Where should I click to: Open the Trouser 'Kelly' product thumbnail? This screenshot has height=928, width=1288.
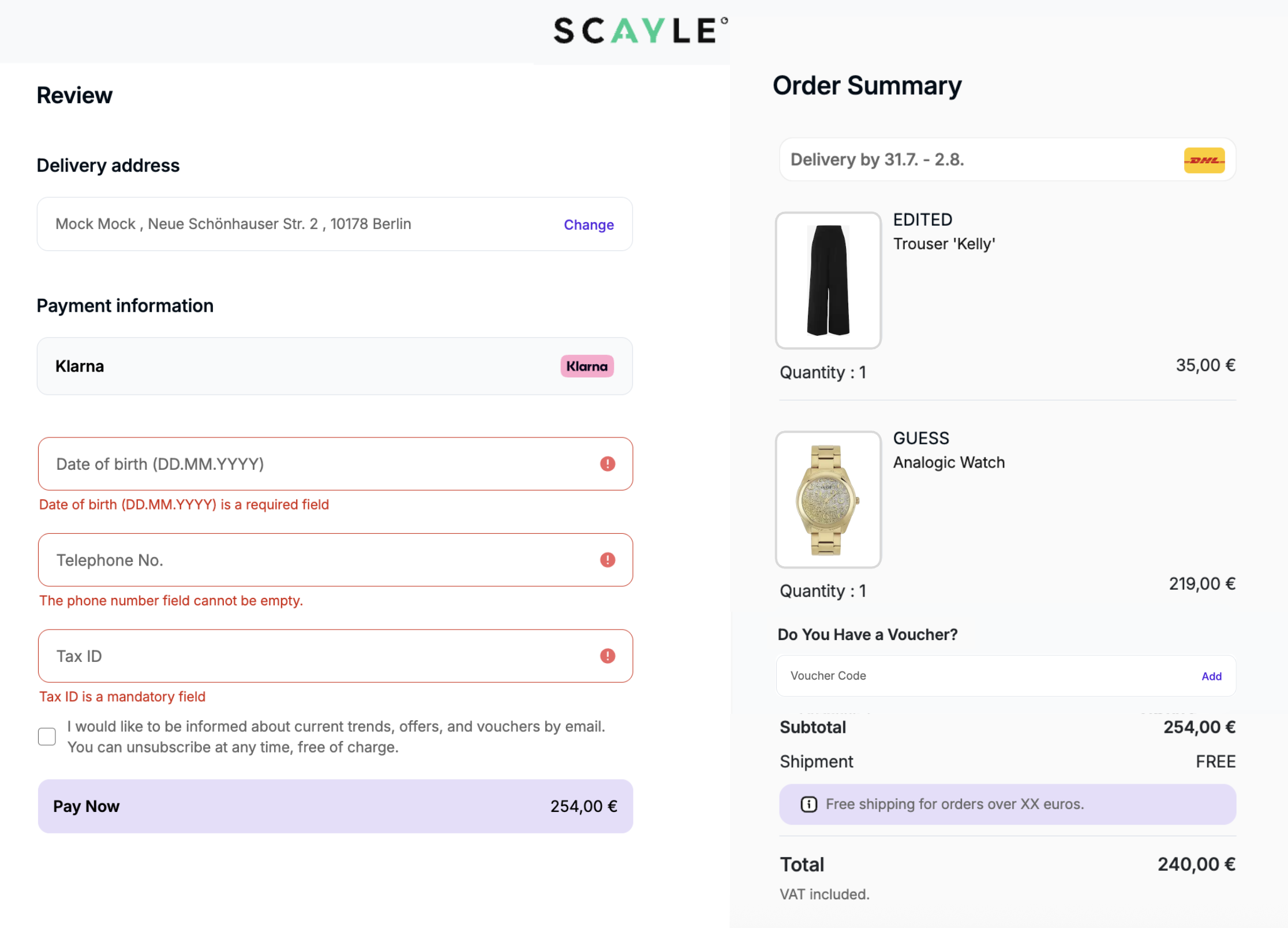(x=828, y=280)
